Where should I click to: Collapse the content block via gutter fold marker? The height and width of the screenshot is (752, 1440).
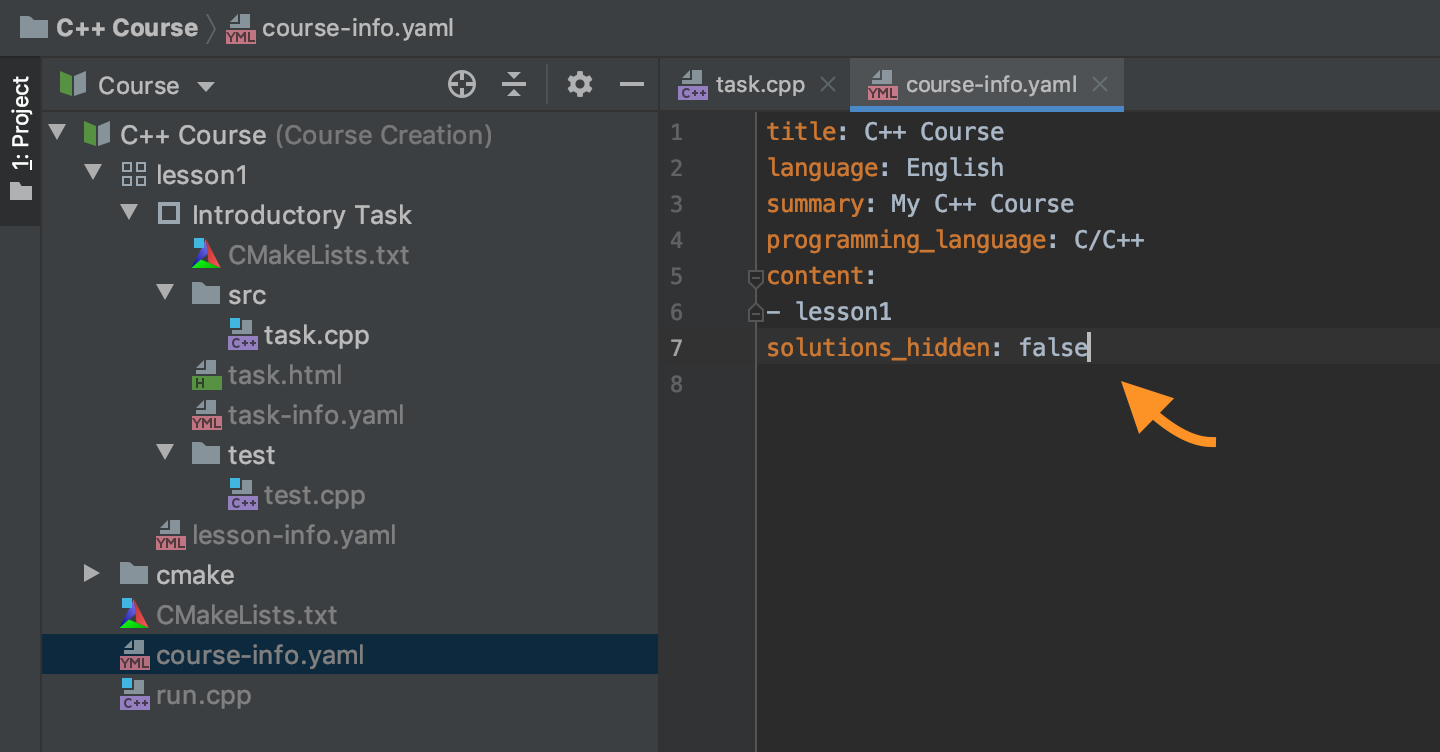tap(756, 276)
